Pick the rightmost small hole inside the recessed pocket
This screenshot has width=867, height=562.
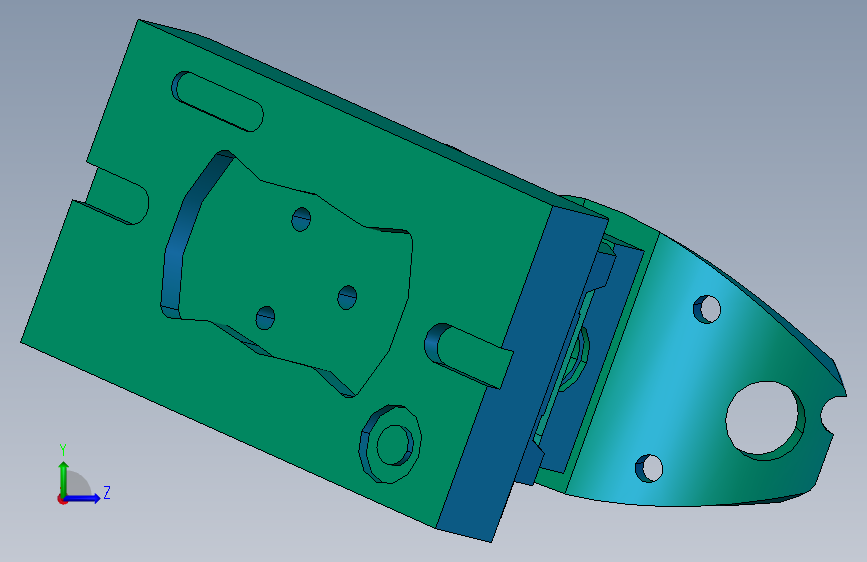[x=347, y=298]
